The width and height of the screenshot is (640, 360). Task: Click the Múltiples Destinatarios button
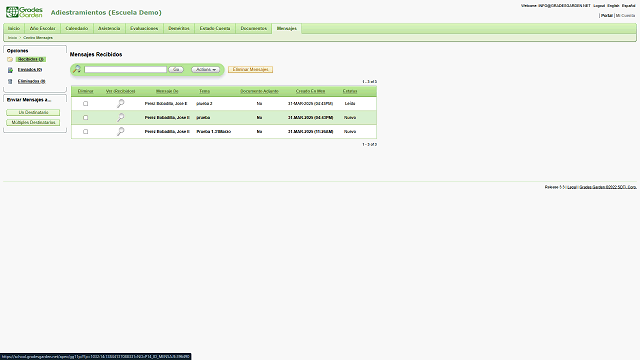33,122
